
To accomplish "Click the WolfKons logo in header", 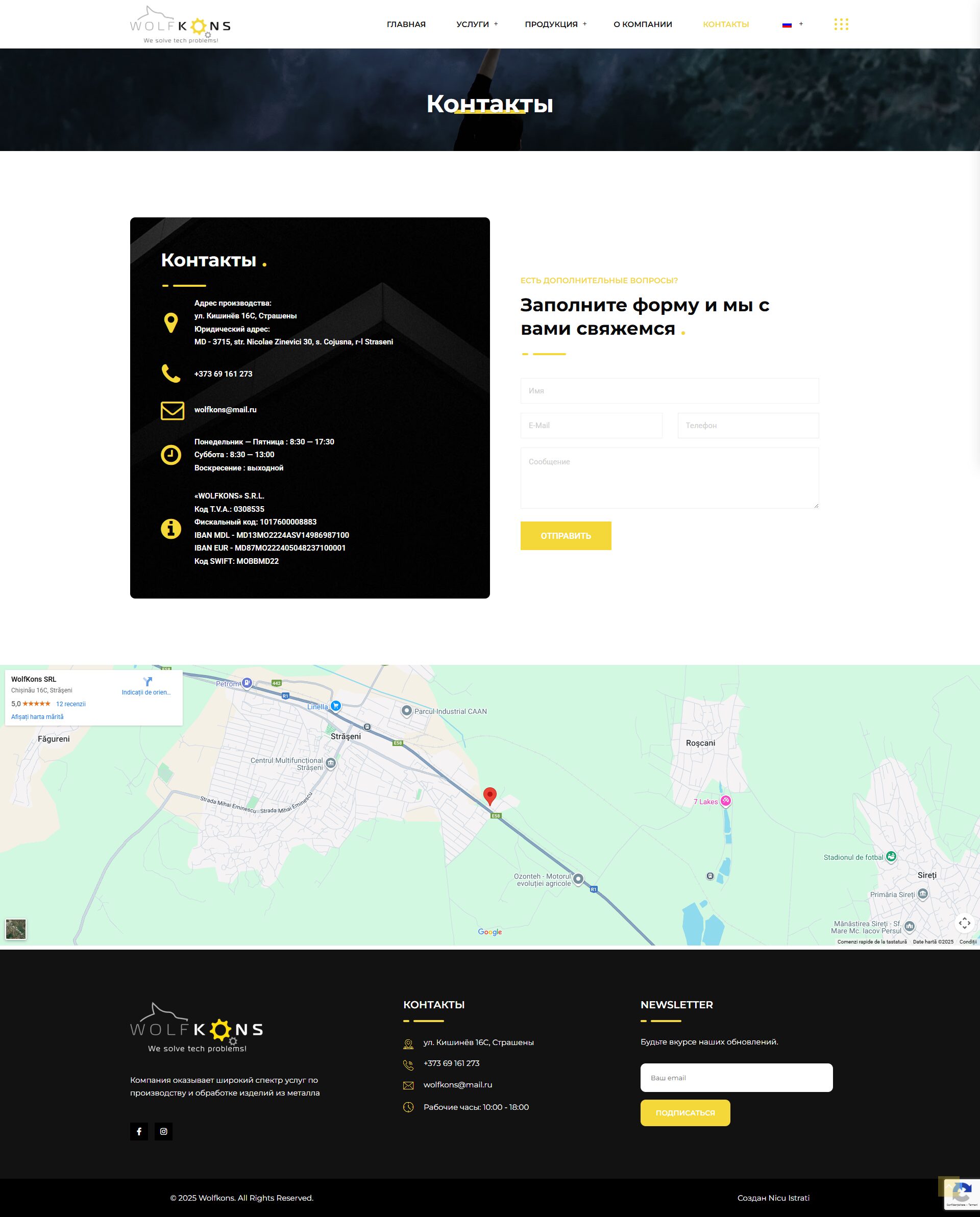I will 180,25.
